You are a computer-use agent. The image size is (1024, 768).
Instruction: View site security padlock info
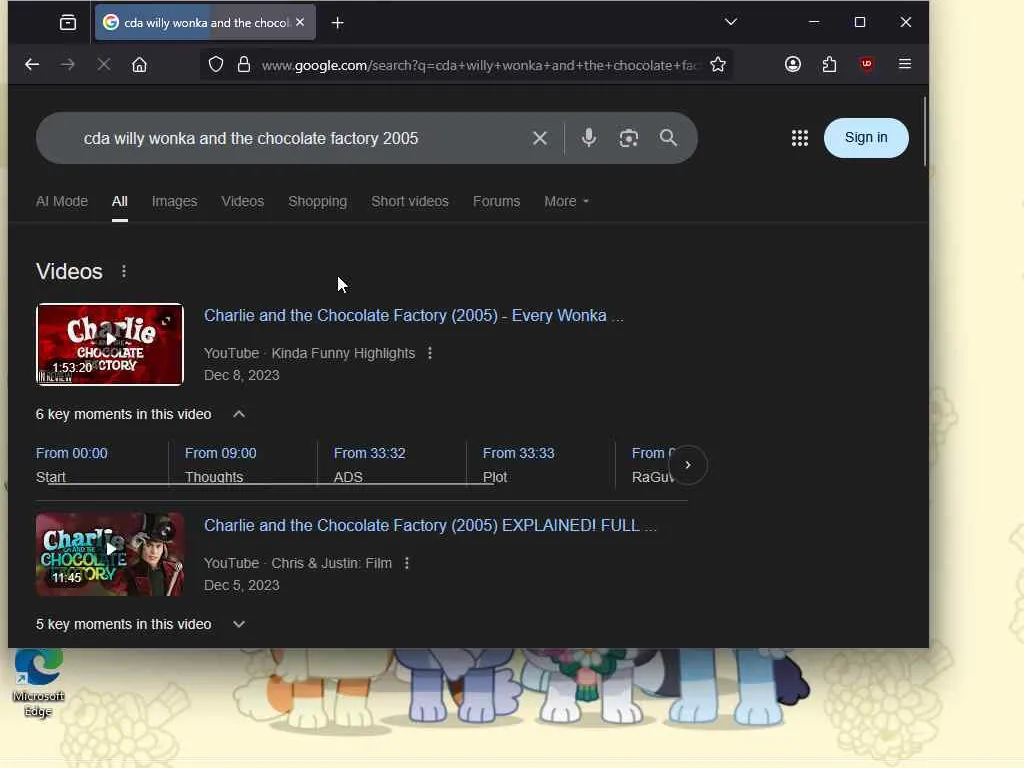244,65
